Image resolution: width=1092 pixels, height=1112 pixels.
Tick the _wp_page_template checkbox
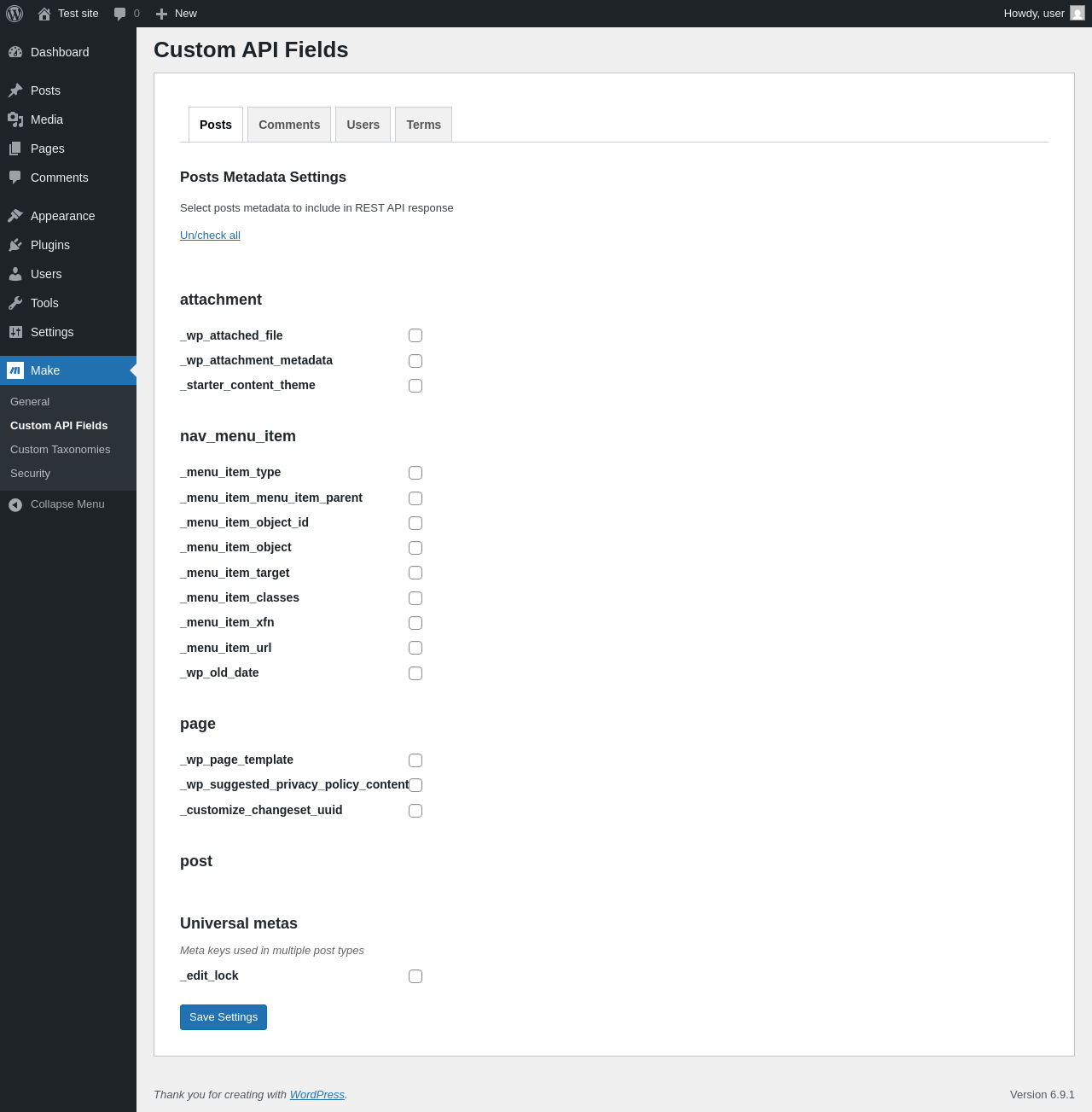pos(415,760)
